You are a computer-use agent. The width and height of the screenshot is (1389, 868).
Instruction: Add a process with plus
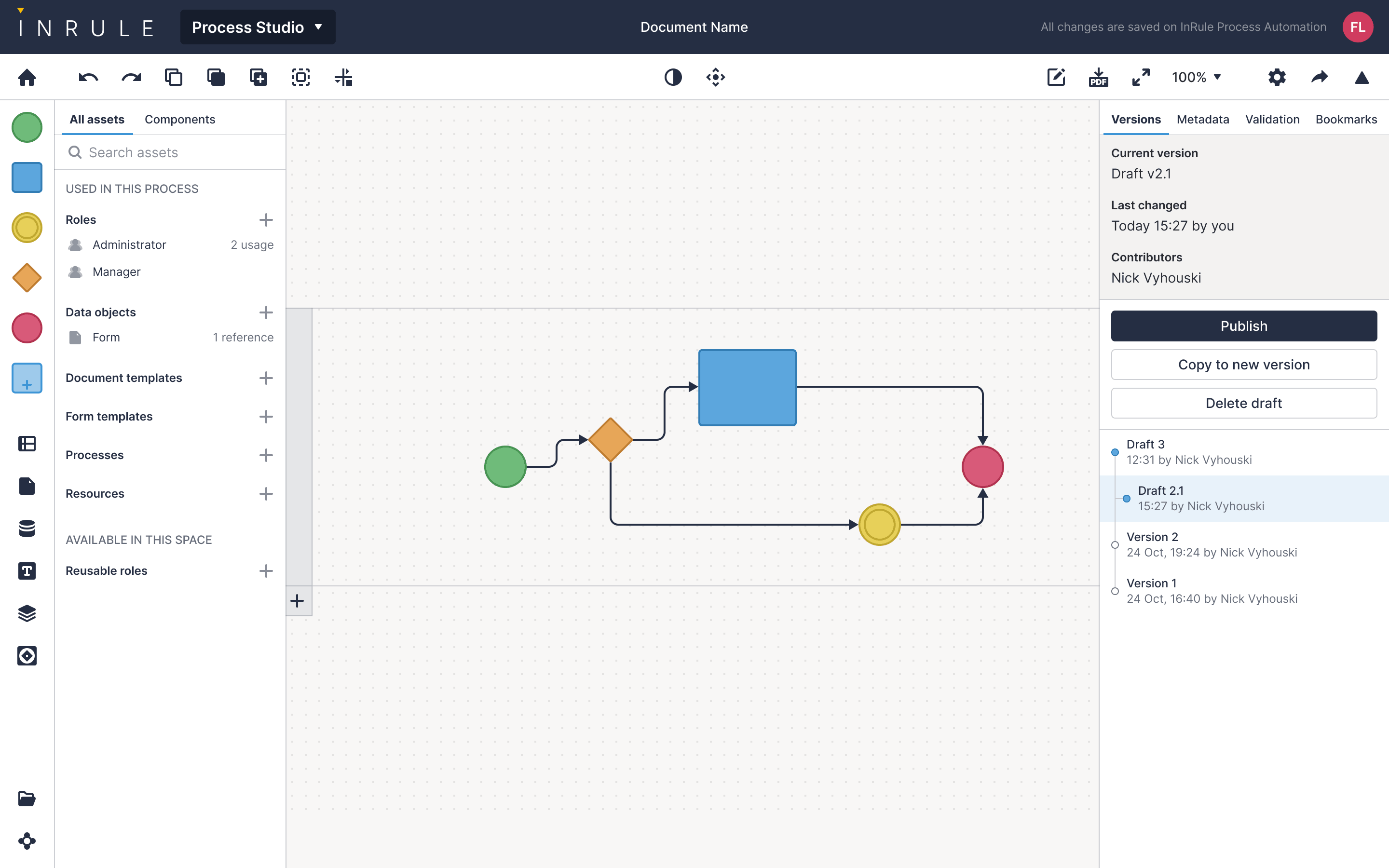click(266, 455)
